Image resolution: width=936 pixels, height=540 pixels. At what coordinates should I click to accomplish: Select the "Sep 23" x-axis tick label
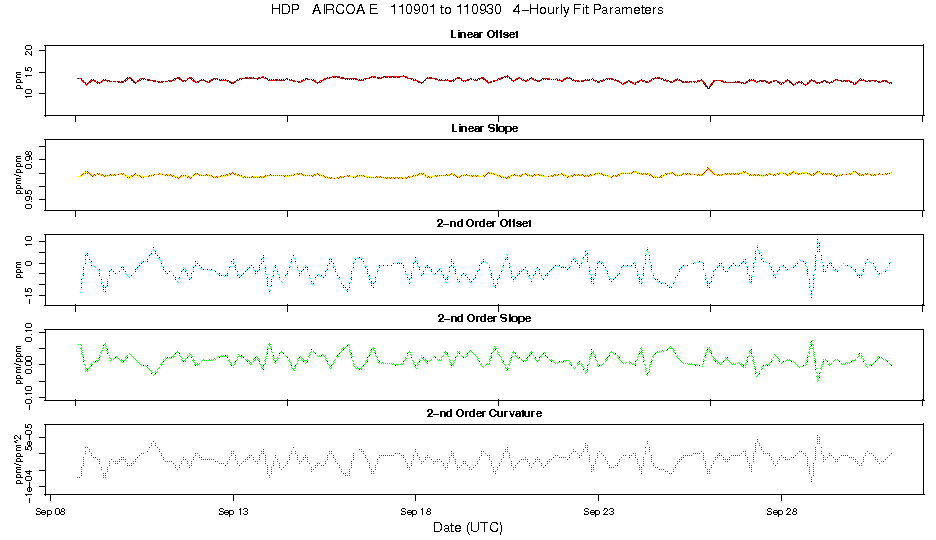pos(598,510)
